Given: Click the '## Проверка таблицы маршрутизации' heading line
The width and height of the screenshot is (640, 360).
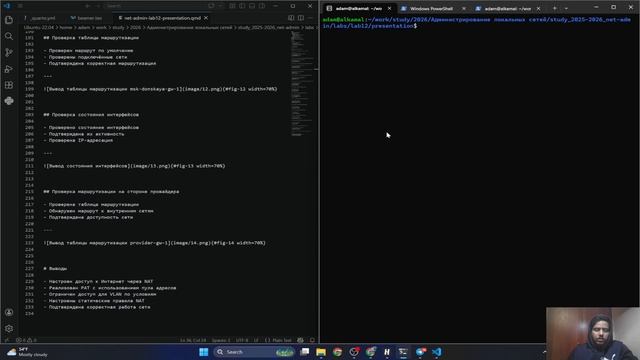Looking at the screenshot, I should click(91, 38).
